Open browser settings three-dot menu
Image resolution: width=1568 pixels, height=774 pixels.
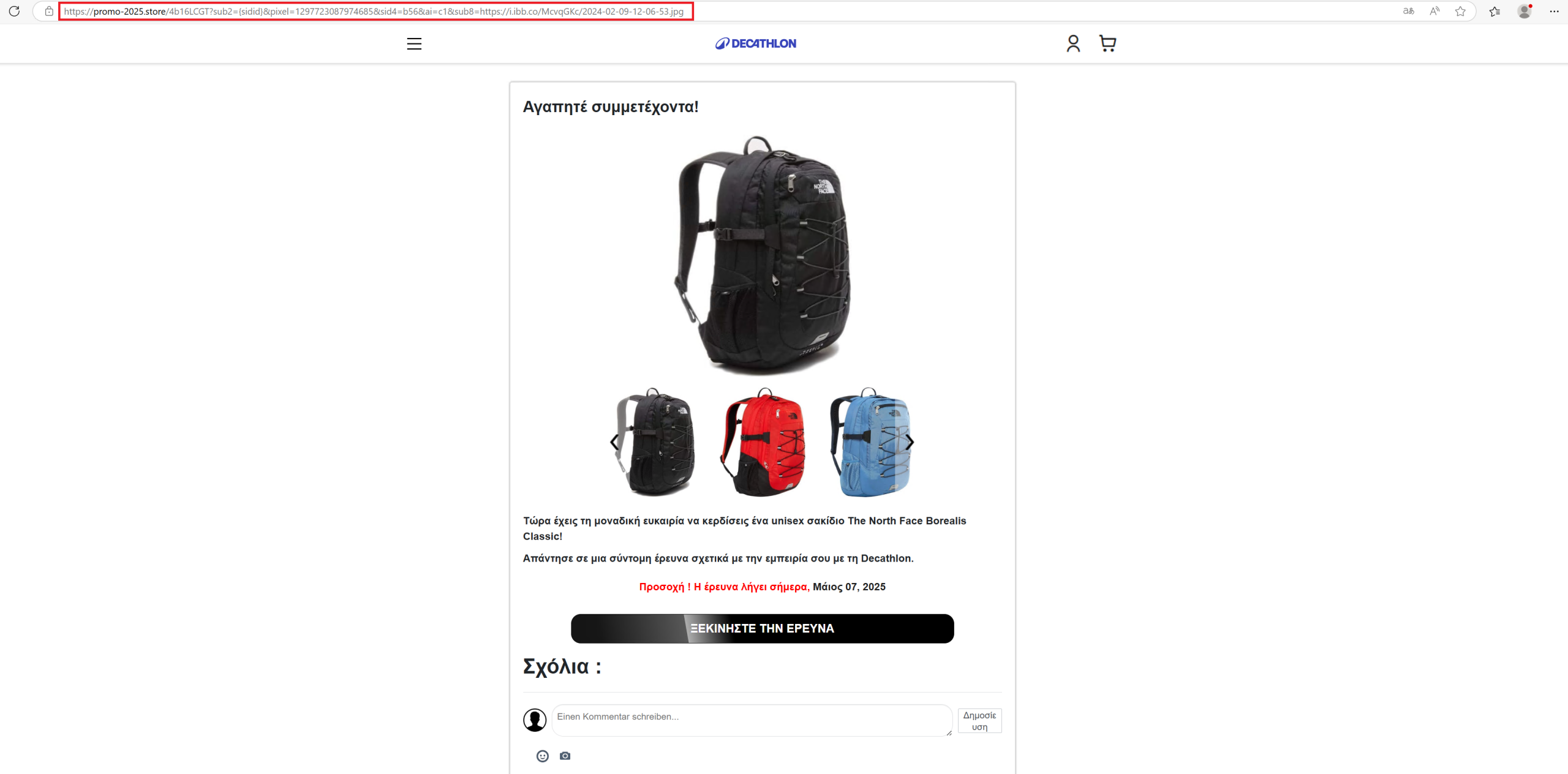click(x=1554, y=11)
